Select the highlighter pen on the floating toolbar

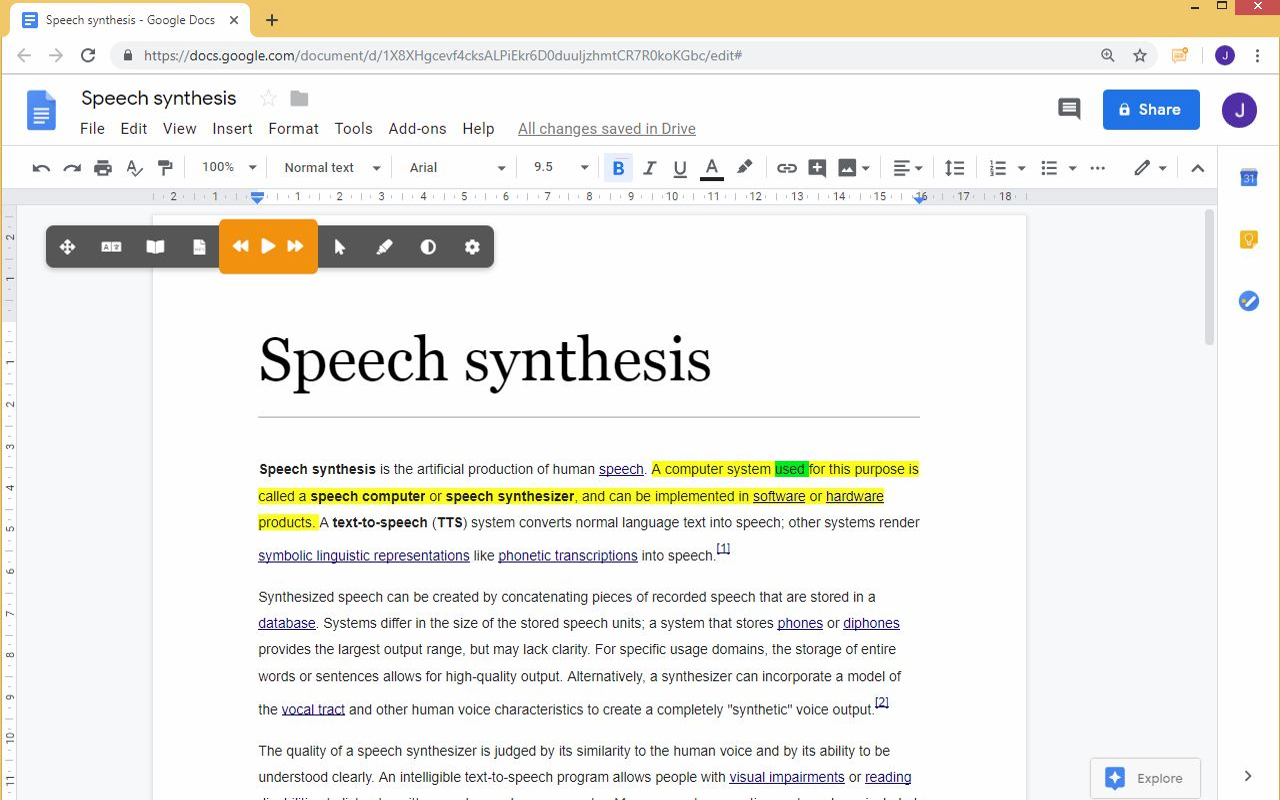coord(384,246)
